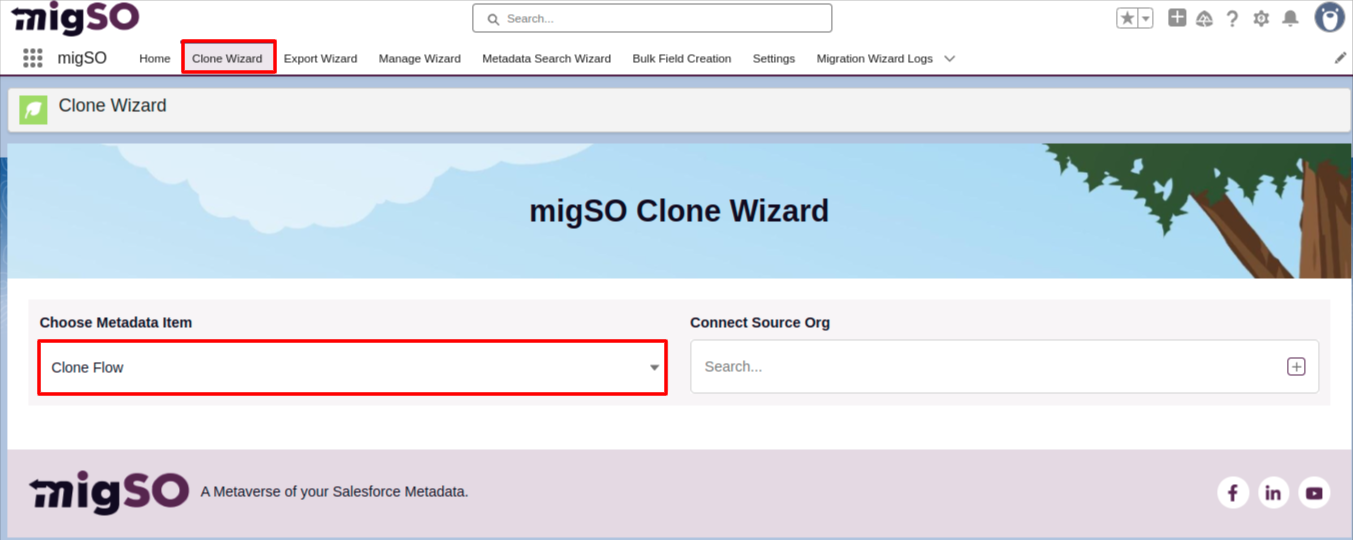Screen dimensions: 1353x540
Task: Expand the Migration Wizard Logs chevron
Action: (949, 58)
